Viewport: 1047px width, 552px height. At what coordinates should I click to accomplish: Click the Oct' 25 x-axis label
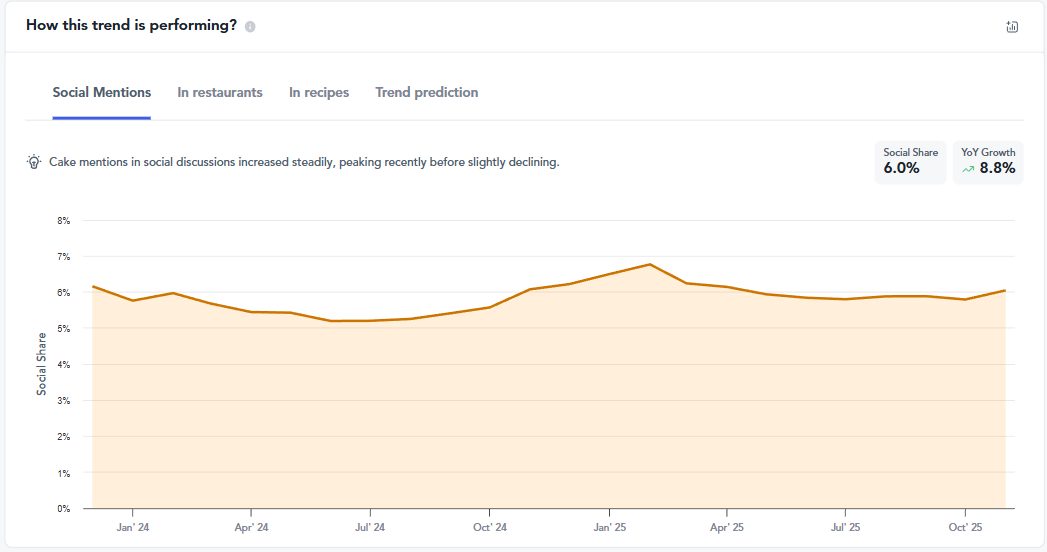[965, 527]
